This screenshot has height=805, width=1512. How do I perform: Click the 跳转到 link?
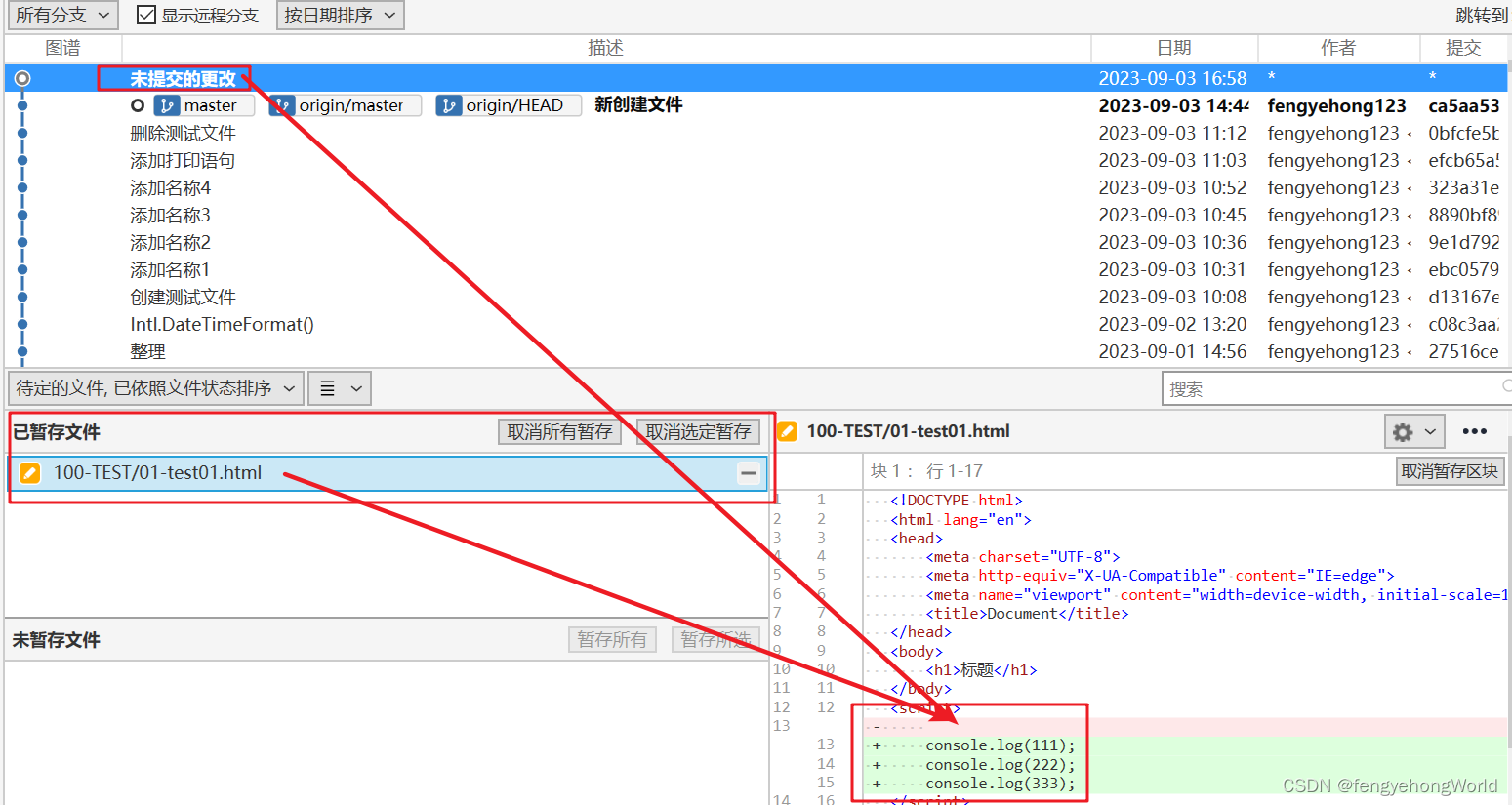click(1481, 16)
